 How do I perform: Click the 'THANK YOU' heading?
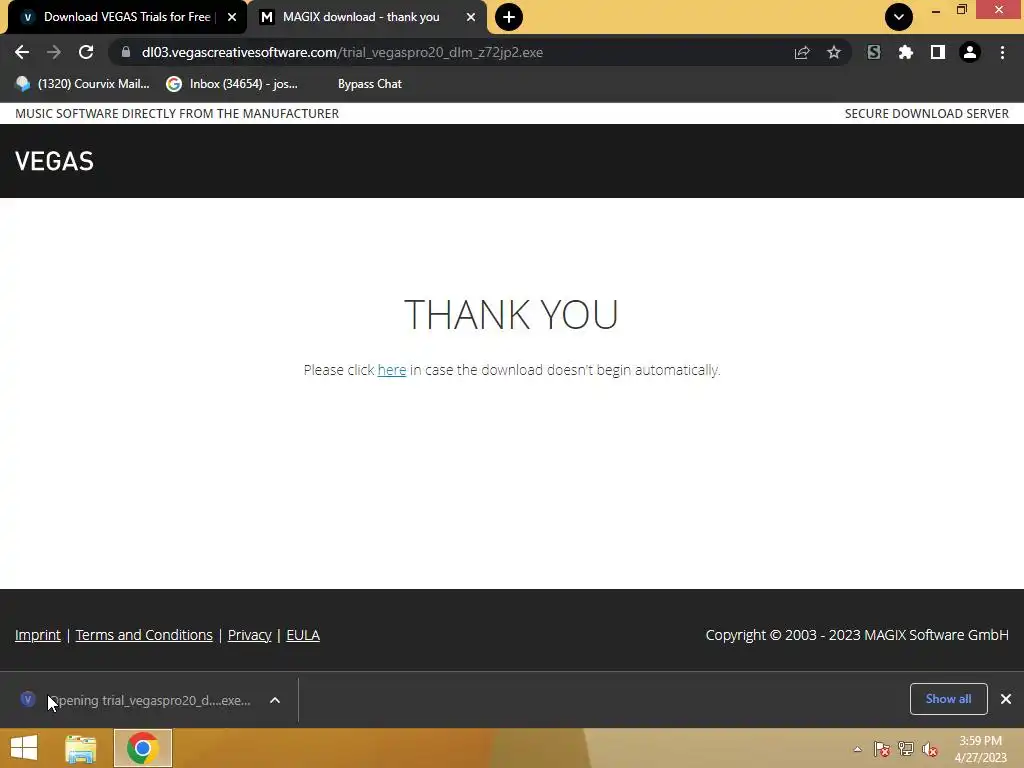tap(511, 315)
